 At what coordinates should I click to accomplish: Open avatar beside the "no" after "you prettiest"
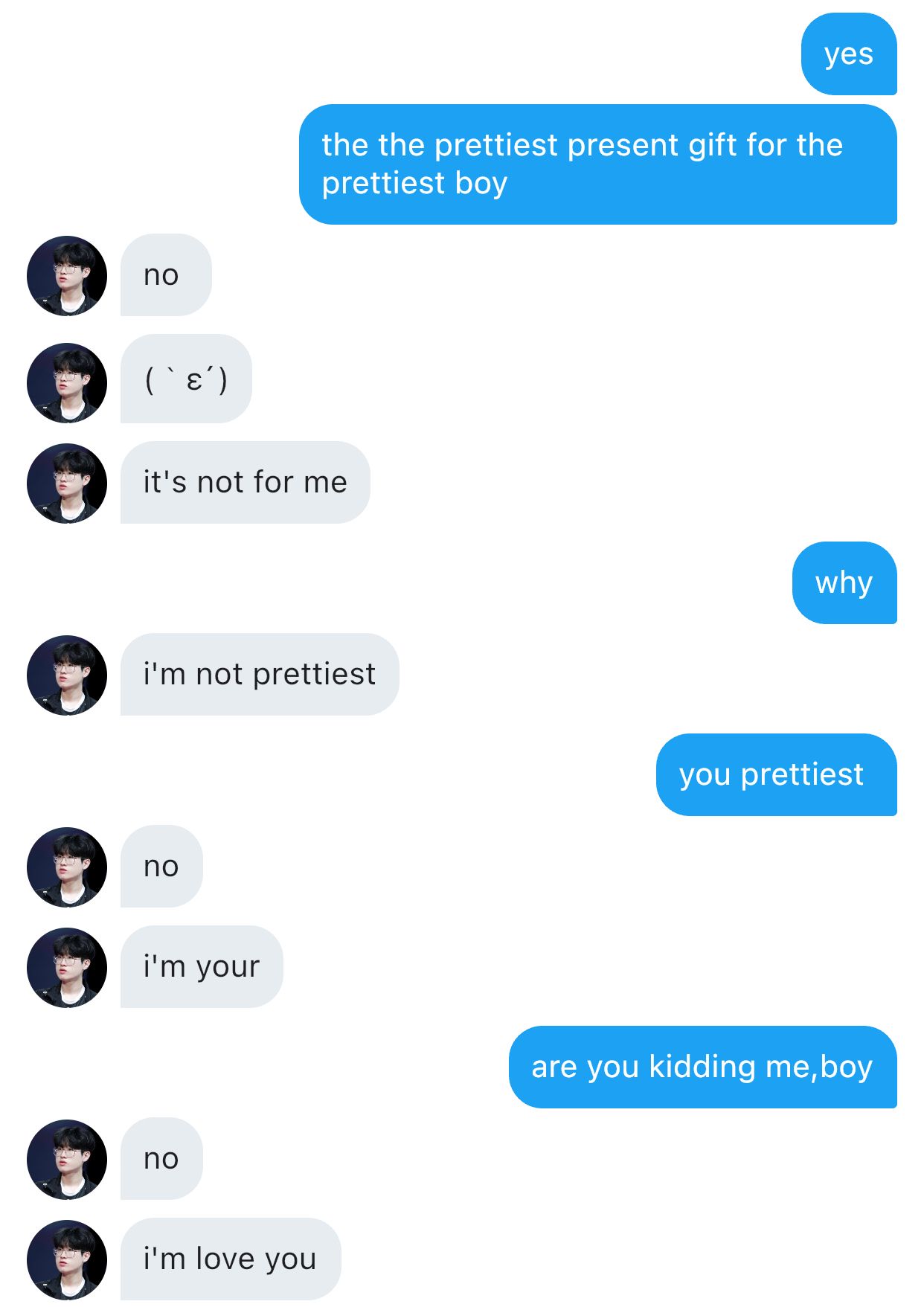[x=67, y=867]
